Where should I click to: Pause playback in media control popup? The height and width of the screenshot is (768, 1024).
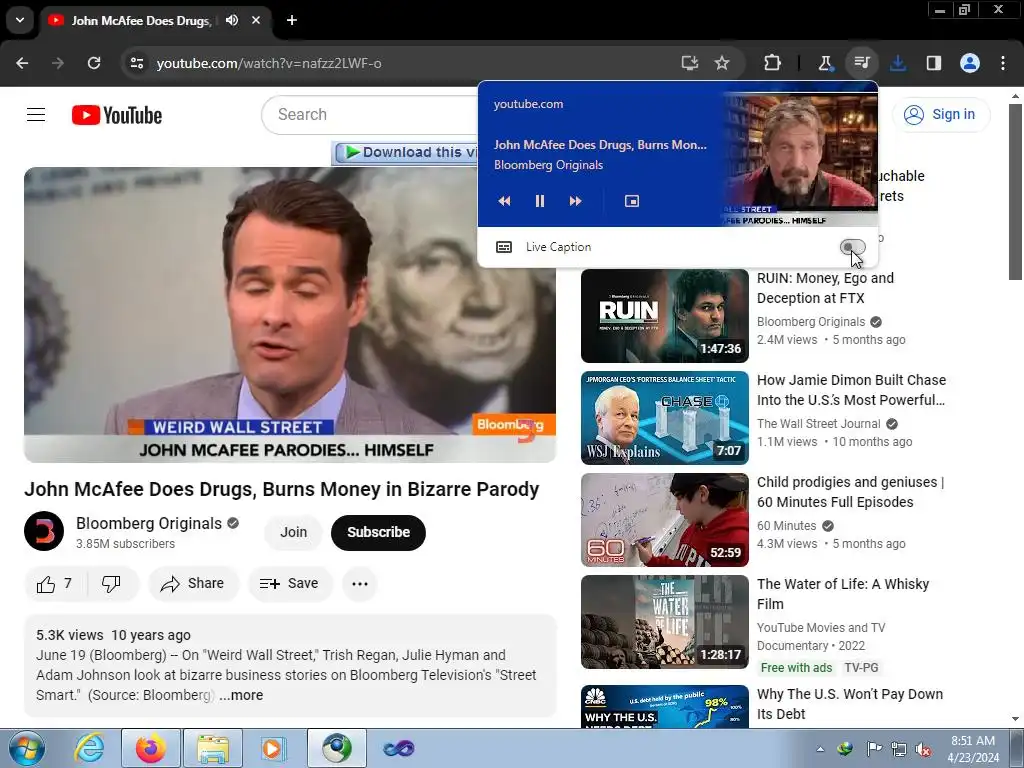(539, 201)
